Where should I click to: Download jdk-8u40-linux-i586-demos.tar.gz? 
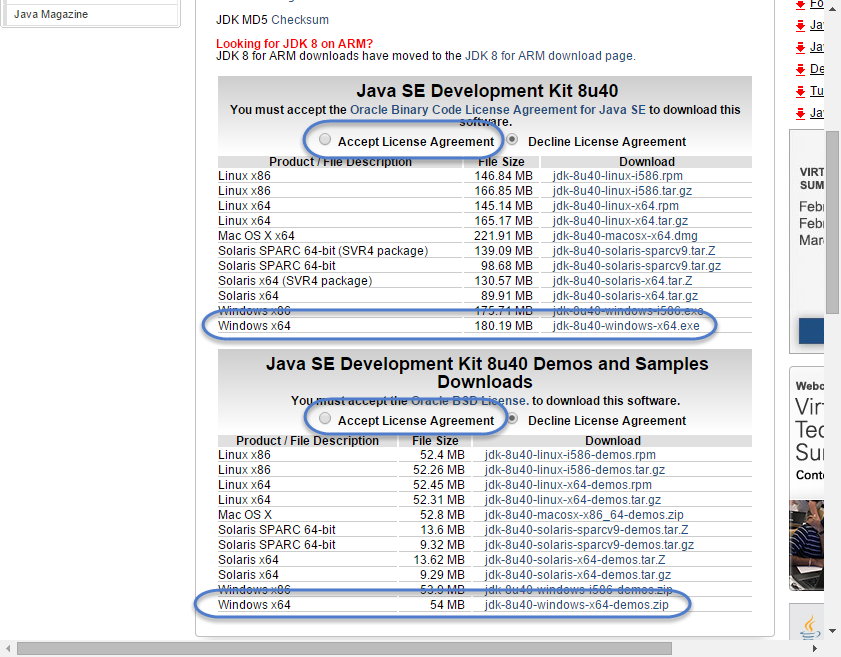pyautogui.click(x=575, y=470)
